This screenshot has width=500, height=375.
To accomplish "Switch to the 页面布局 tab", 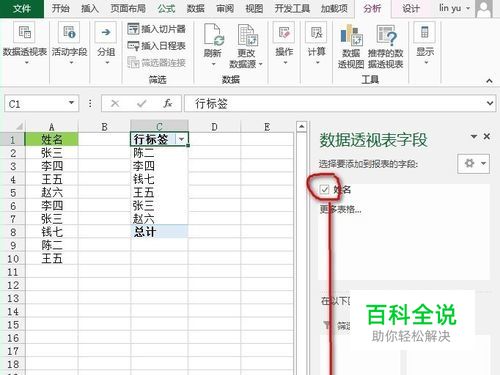I will pyautogui.click(x=128, y=8).
